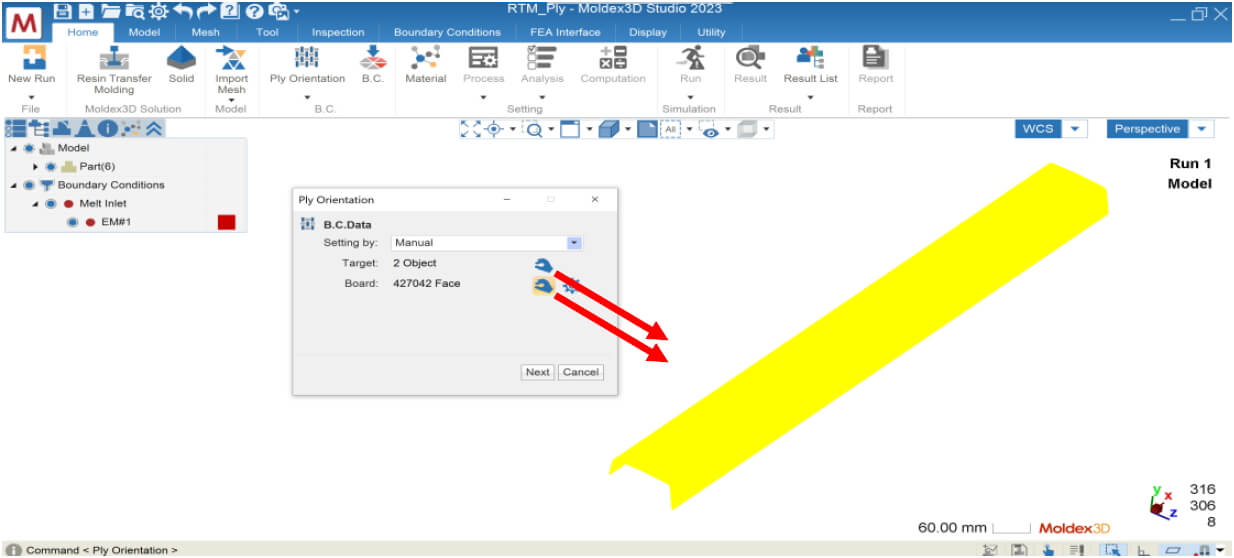Toggle visibility of EM#1 item
This screenshot has width=1234, height=558.
pyautogui.click(x=72, y=222)
